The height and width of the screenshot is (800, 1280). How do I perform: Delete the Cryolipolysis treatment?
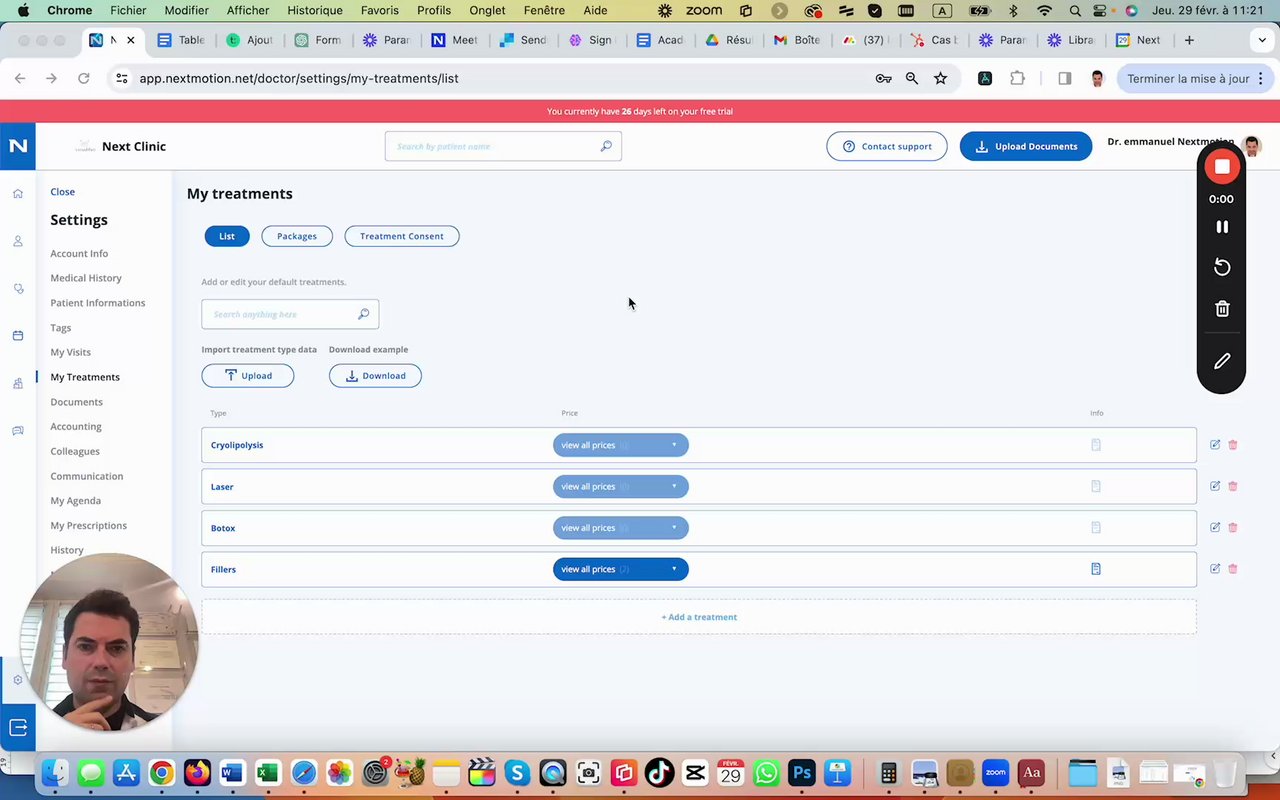1233,445
